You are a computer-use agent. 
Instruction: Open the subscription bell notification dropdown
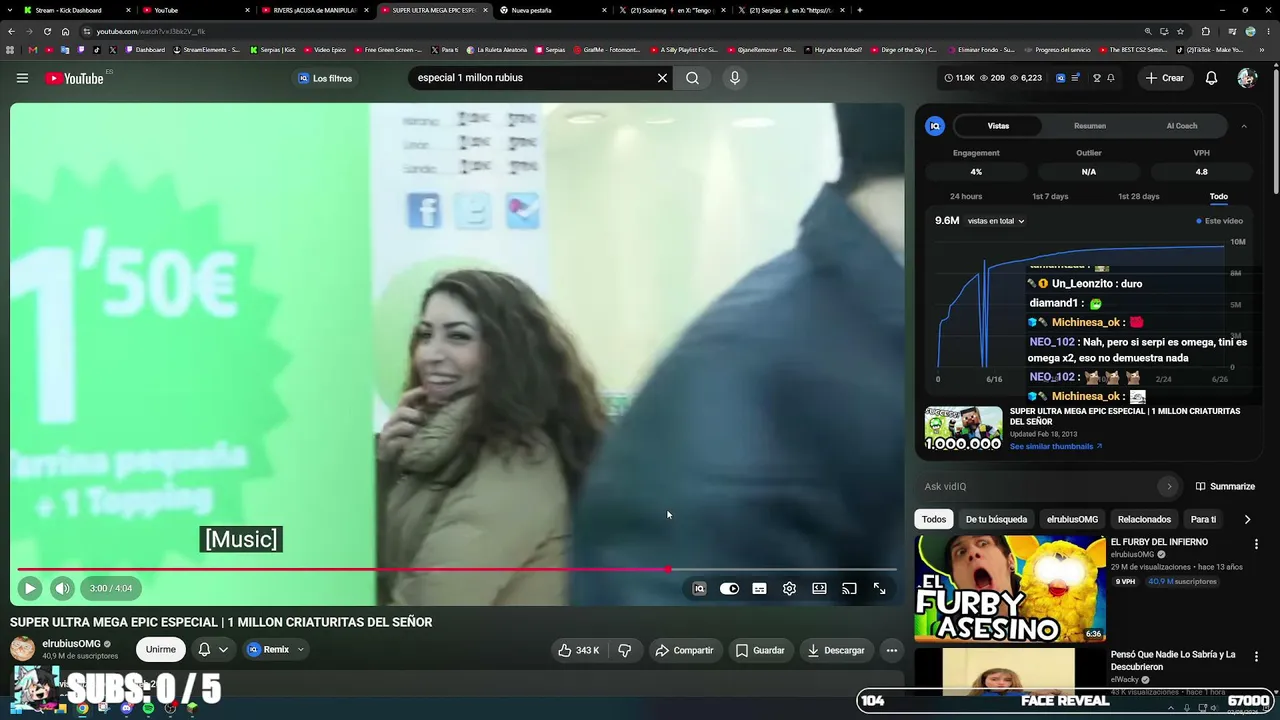(x=213, y=649)
